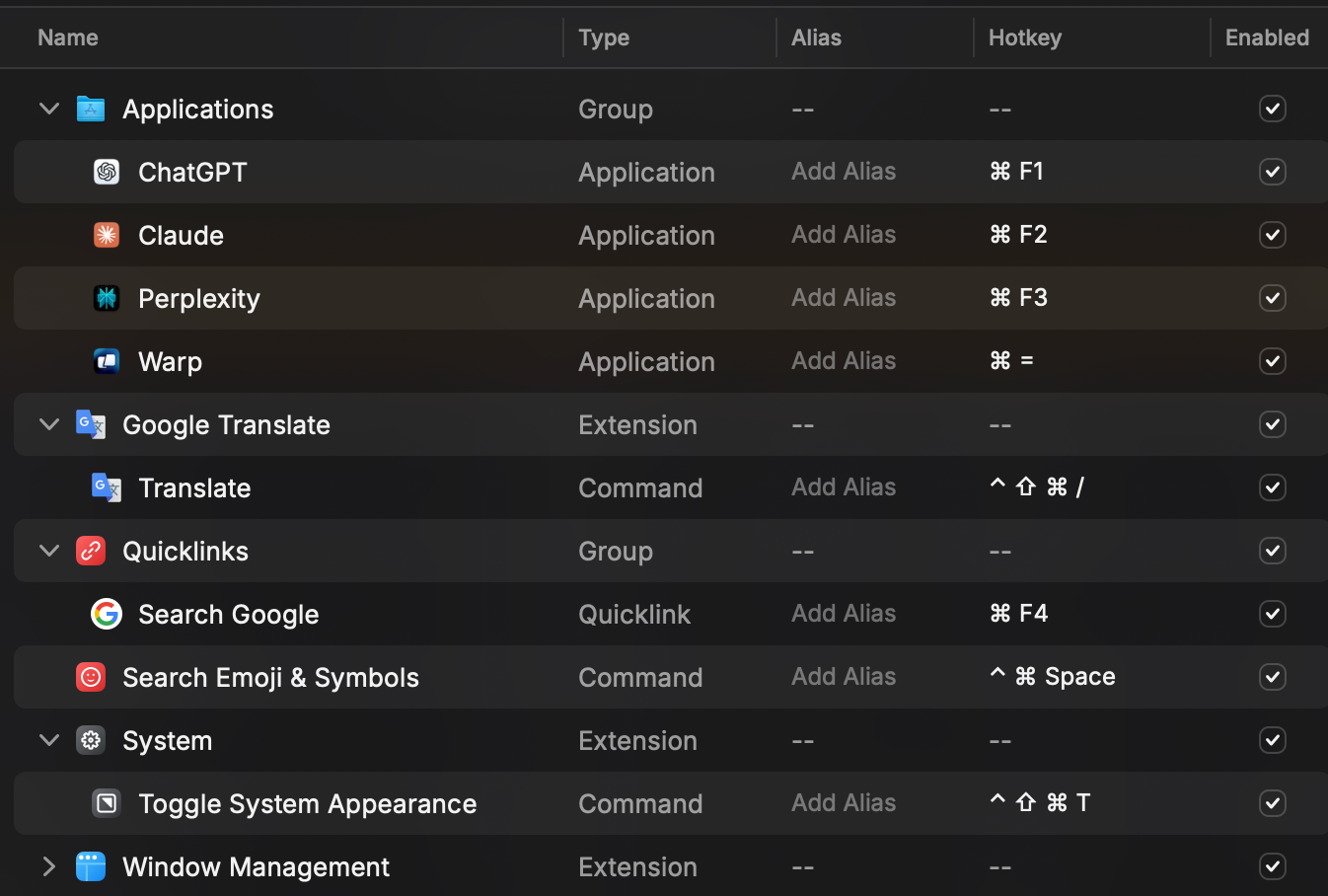Expand the Window Management extension
The image size is (1328, 896).
(x=49, y=866)
